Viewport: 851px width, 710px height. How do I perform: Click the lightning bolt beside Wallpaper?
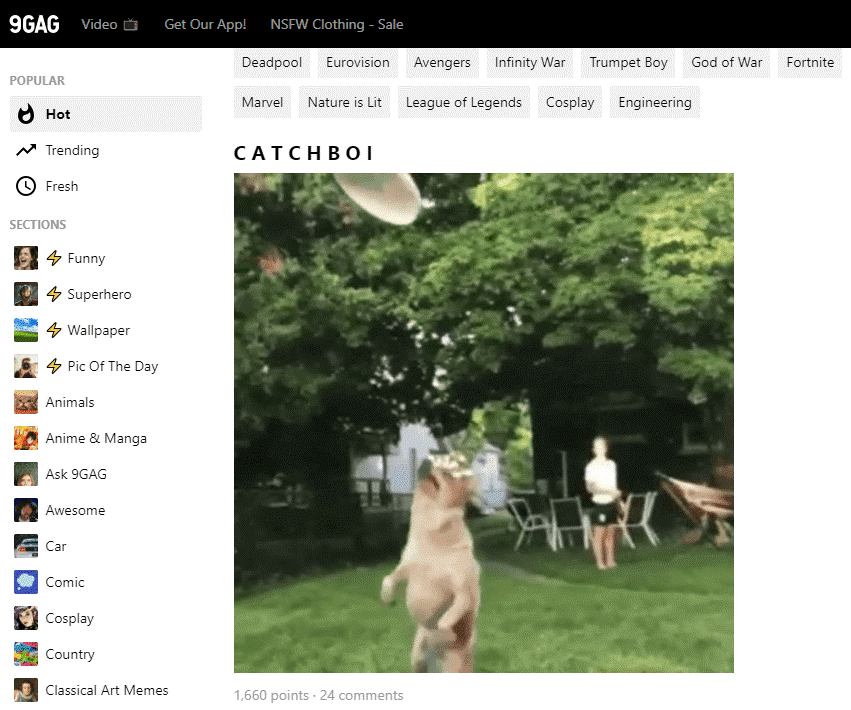[x=54, y=330]
